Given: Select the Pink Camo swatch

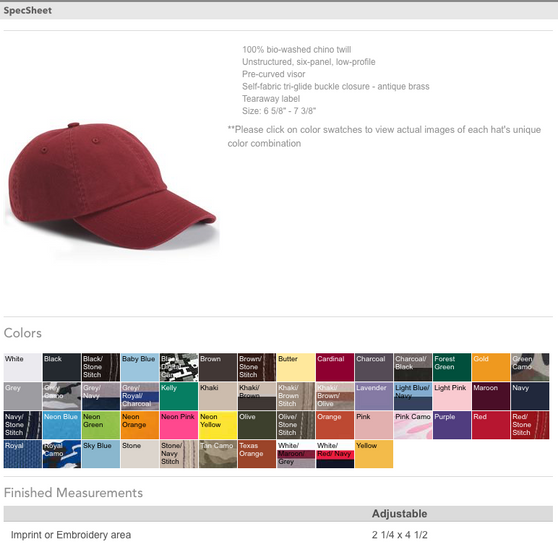Looking at the screenshot, I should 413,425.
